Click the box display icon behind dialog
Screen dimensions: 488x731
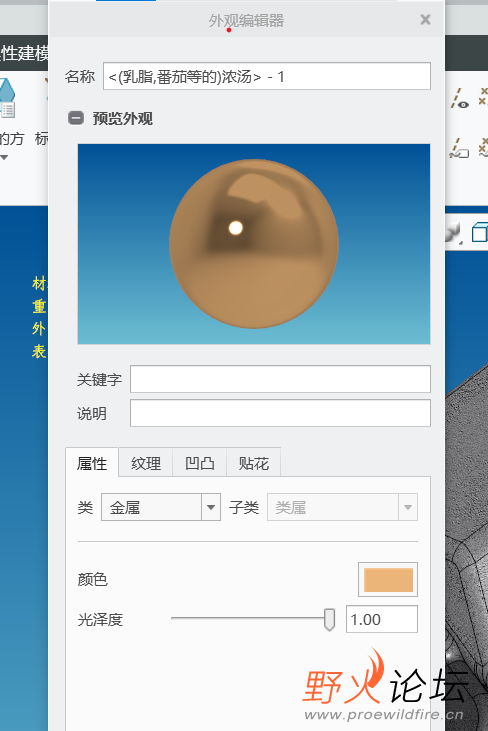479,232
